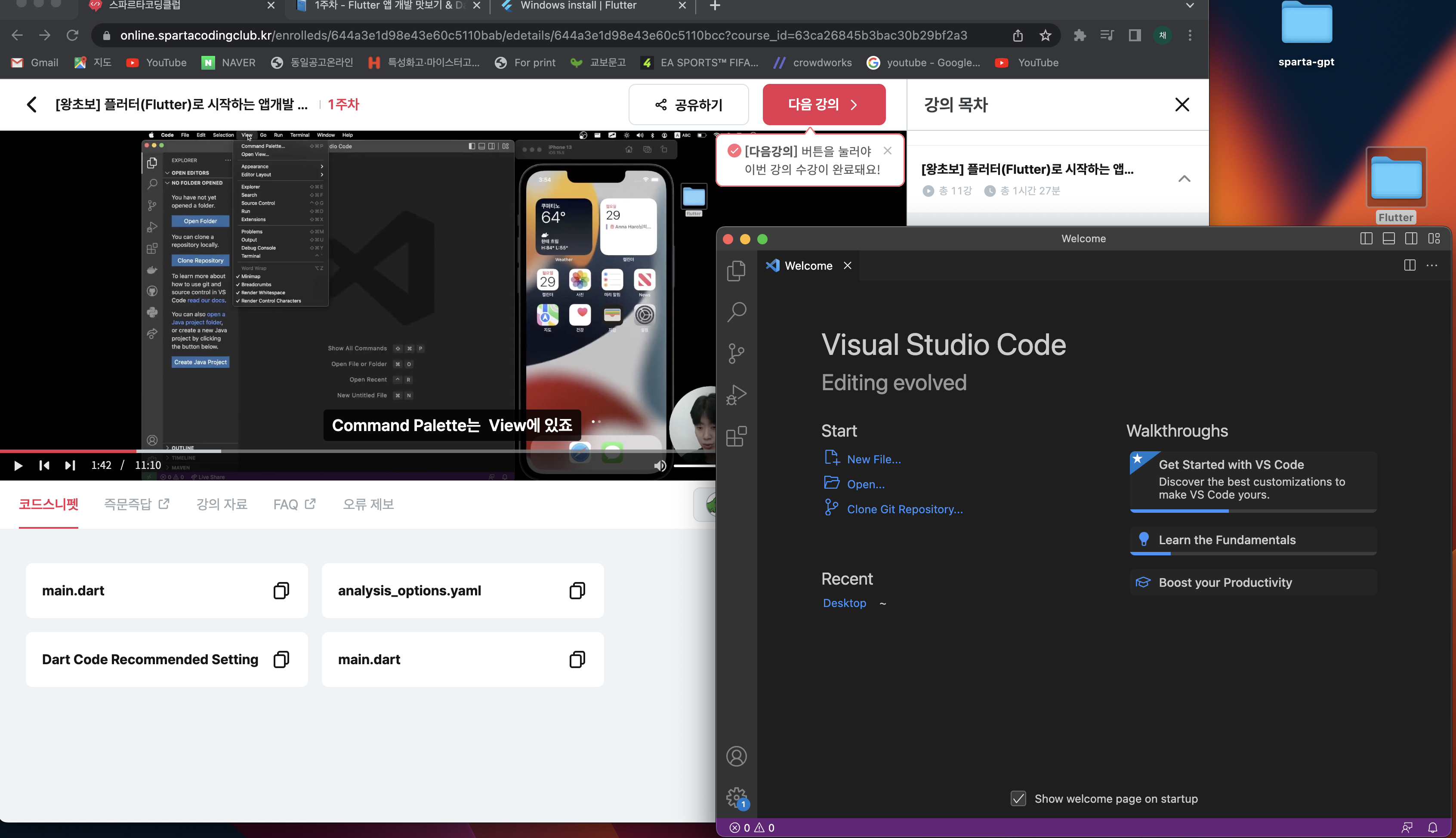The width and height of the screenshot is (1456, 838).
Task: Click Clone Git Repository link
Action: click(905, 509)
